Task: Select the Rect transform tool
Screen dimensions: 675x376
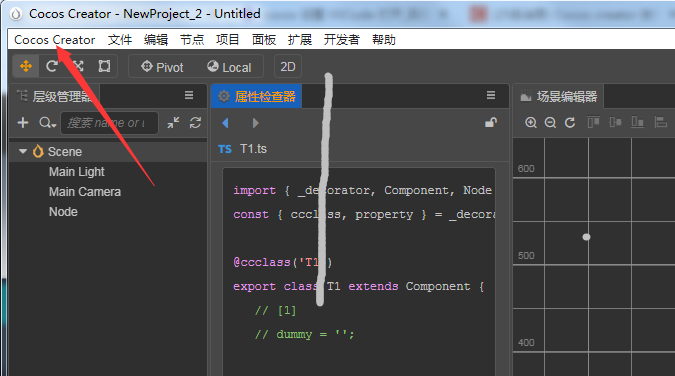Action: coord(104,66)
